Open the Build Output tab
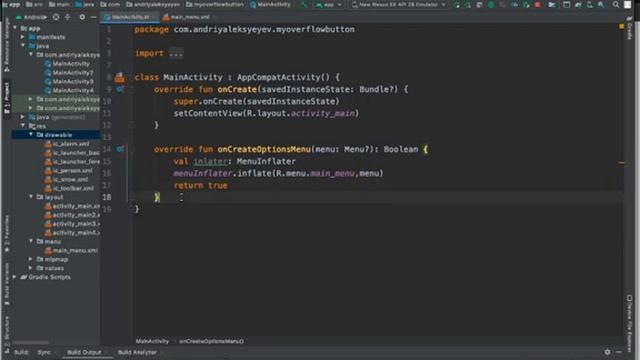The height and width of the screenshot is (360, 640). (x=84, y=352)
